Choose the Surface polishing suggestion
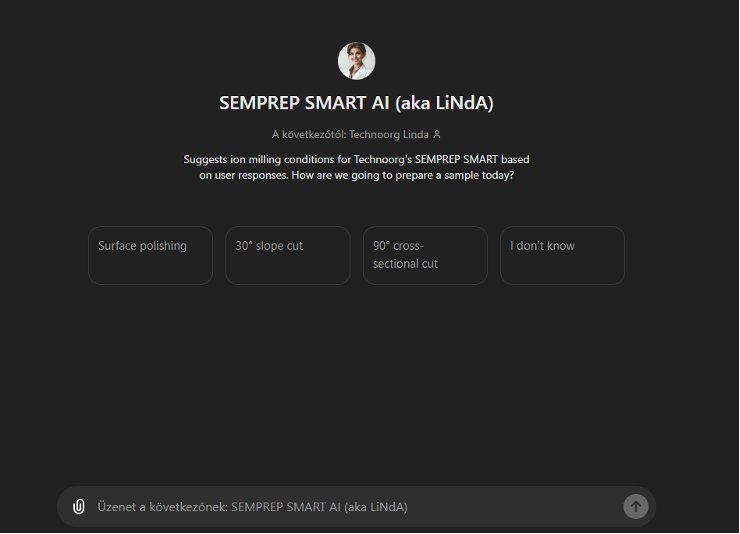740x534 pixels. tap(151, 255)
